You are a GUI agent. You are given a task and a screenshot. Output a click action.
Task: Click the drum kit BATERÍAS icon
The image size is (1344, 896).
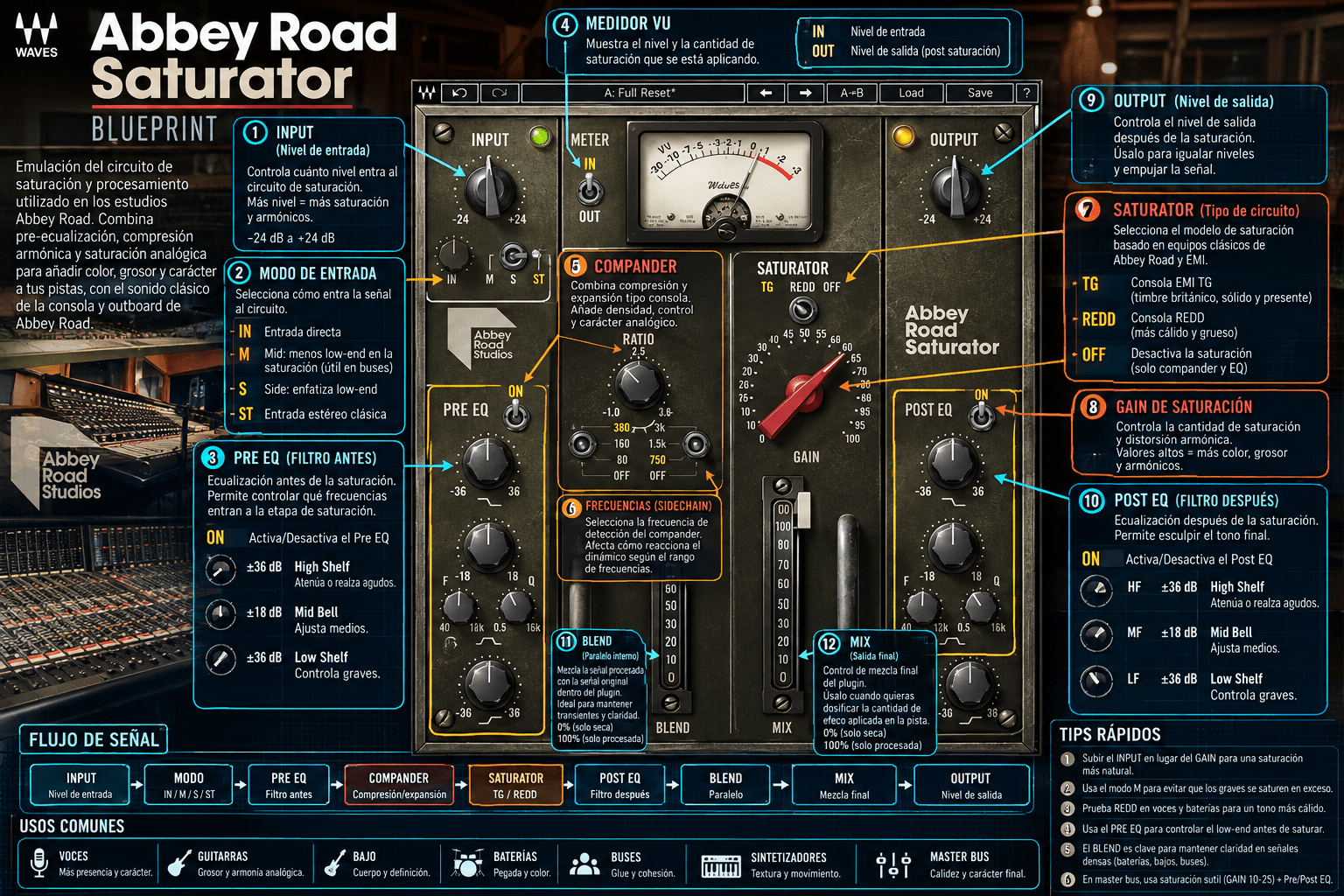tap(467, 863)
